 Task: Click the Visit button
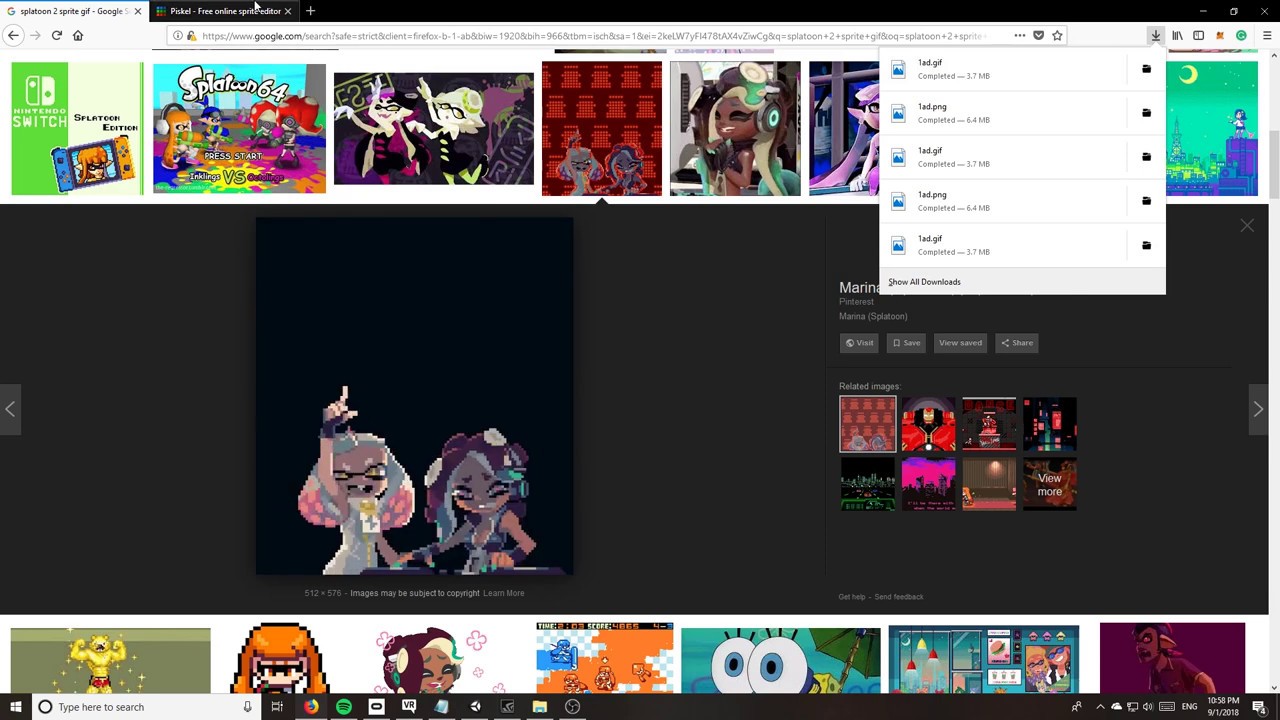click(x=859, y=343)
